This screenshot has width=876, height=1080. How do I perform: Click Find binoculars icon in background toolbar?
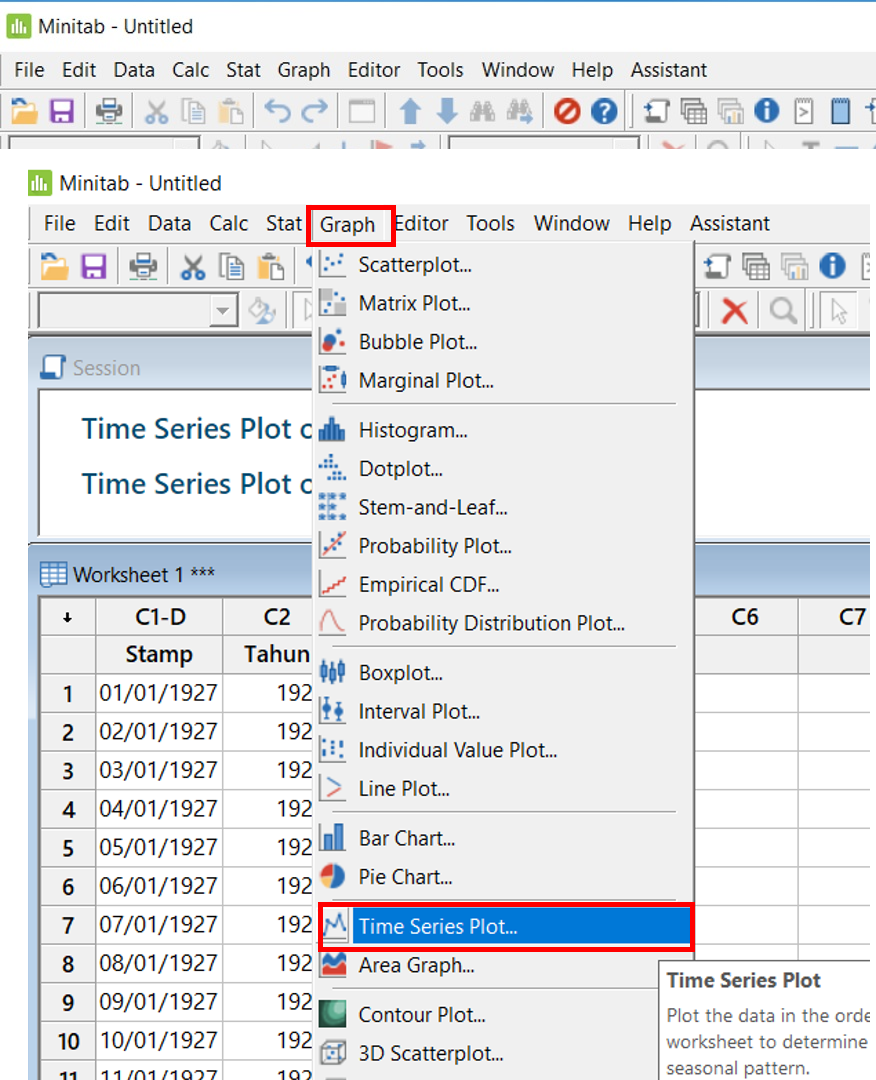pyautogui.click(x=483, y=111)
